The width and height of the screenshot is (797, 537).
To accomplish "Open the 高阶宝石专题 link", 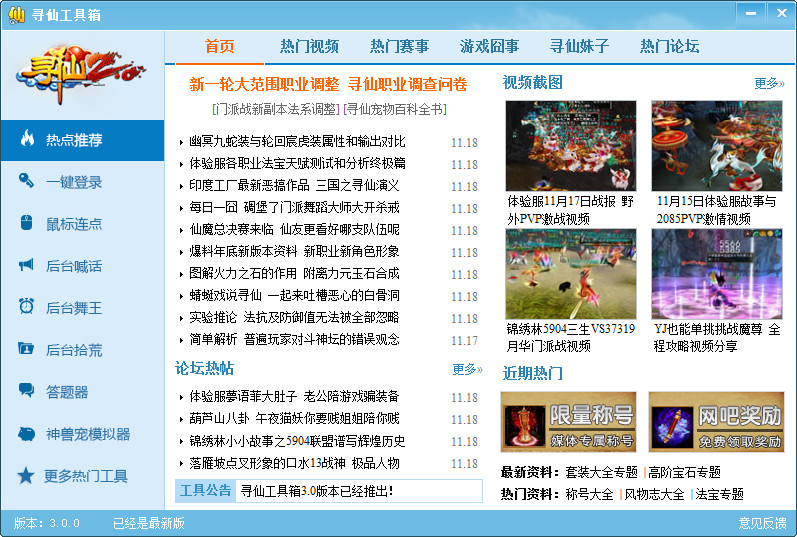I will [684, 472].
